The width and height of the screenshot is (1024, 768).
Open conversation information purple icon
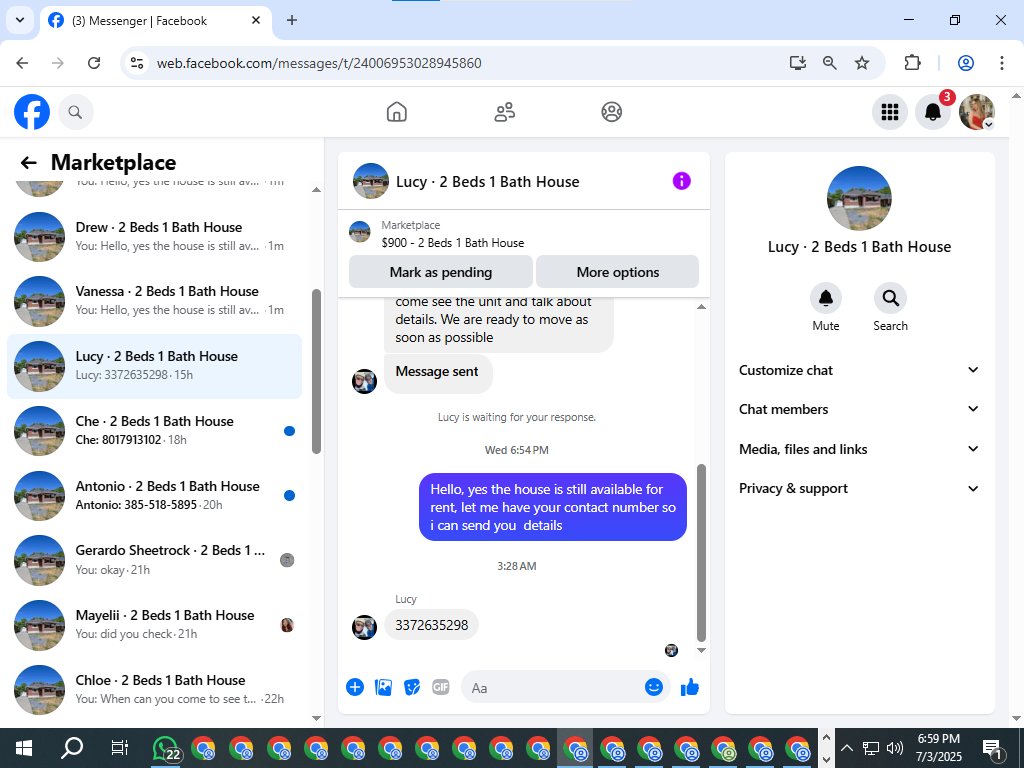point(681,181)
